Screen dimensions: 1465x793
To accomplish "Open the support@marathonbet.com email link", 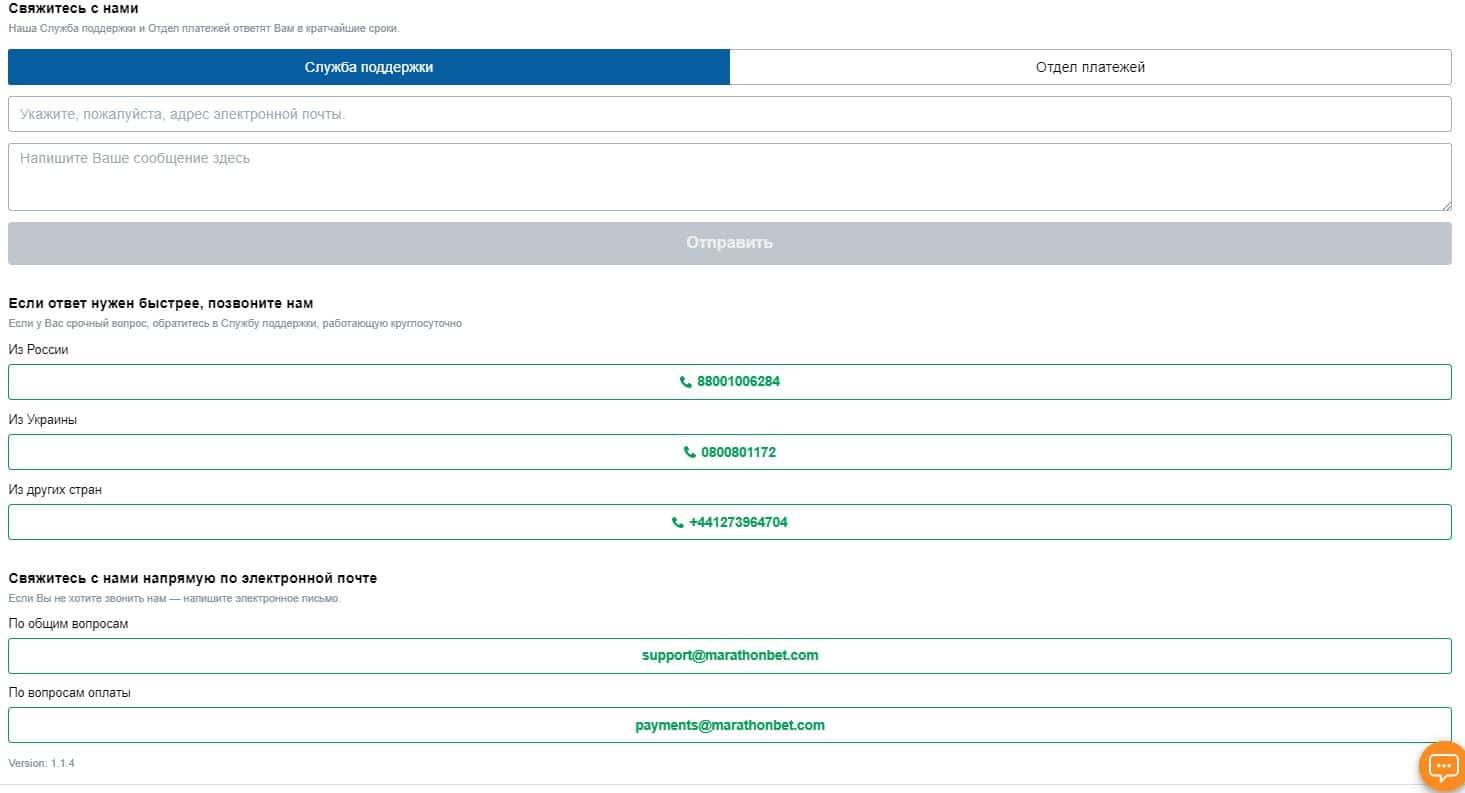I will coord(730,656).
